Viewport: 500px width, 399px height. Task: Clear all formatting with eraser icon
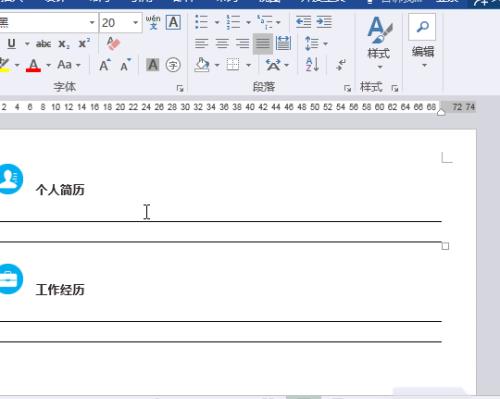[x=113, y=43]
